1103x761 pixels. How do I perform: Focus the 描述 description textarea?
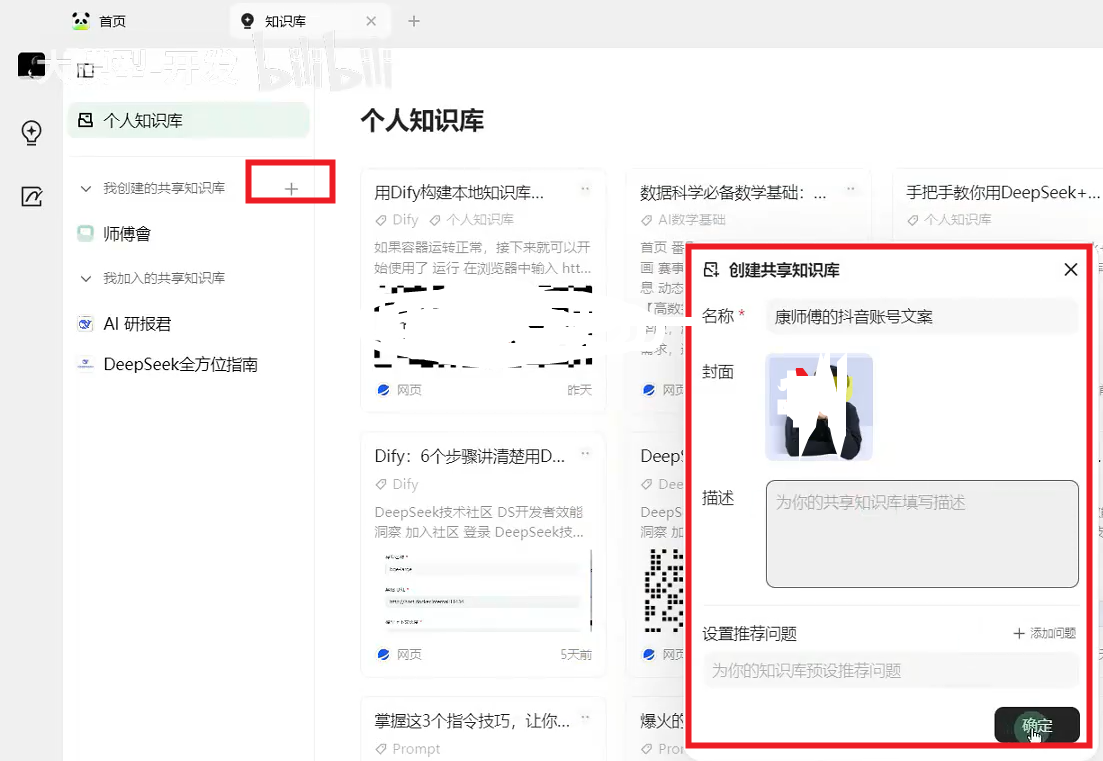922,534
